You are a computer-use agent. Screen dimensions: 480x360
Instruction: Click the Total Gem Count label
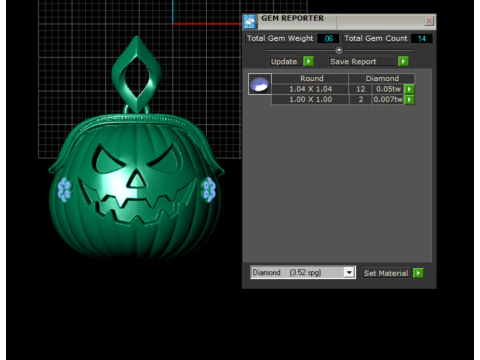click(376, 38)
